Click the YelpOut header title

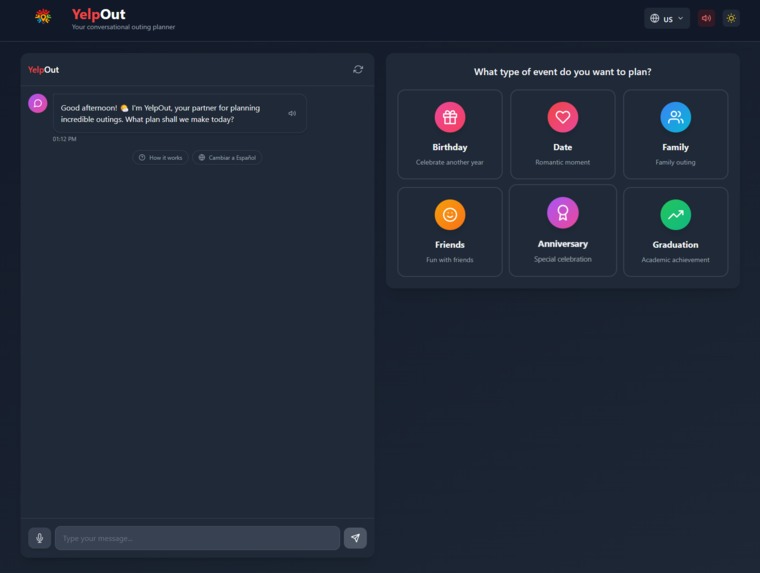[x=98, y=14]
